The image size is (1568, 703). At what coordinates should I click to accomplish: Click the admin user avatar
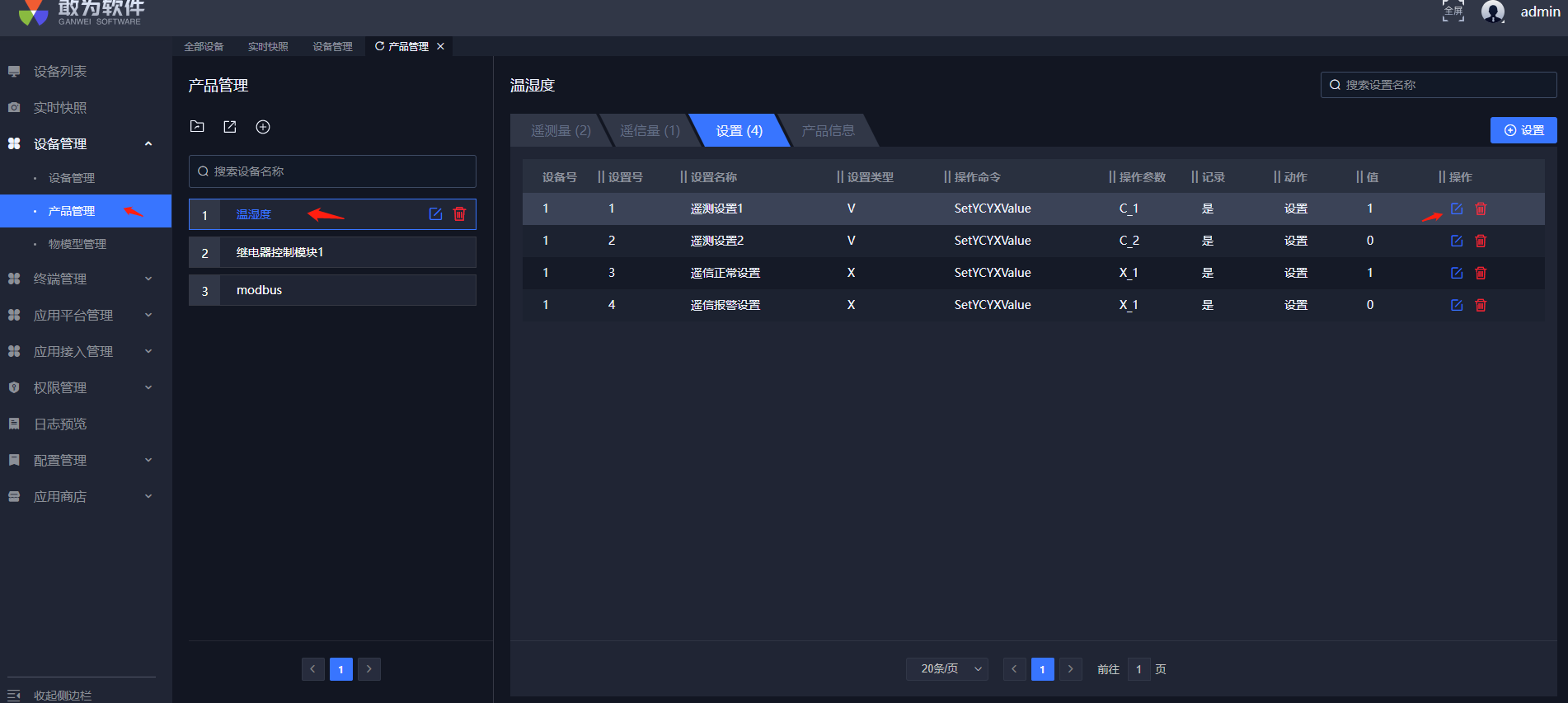coord(1493,12)
